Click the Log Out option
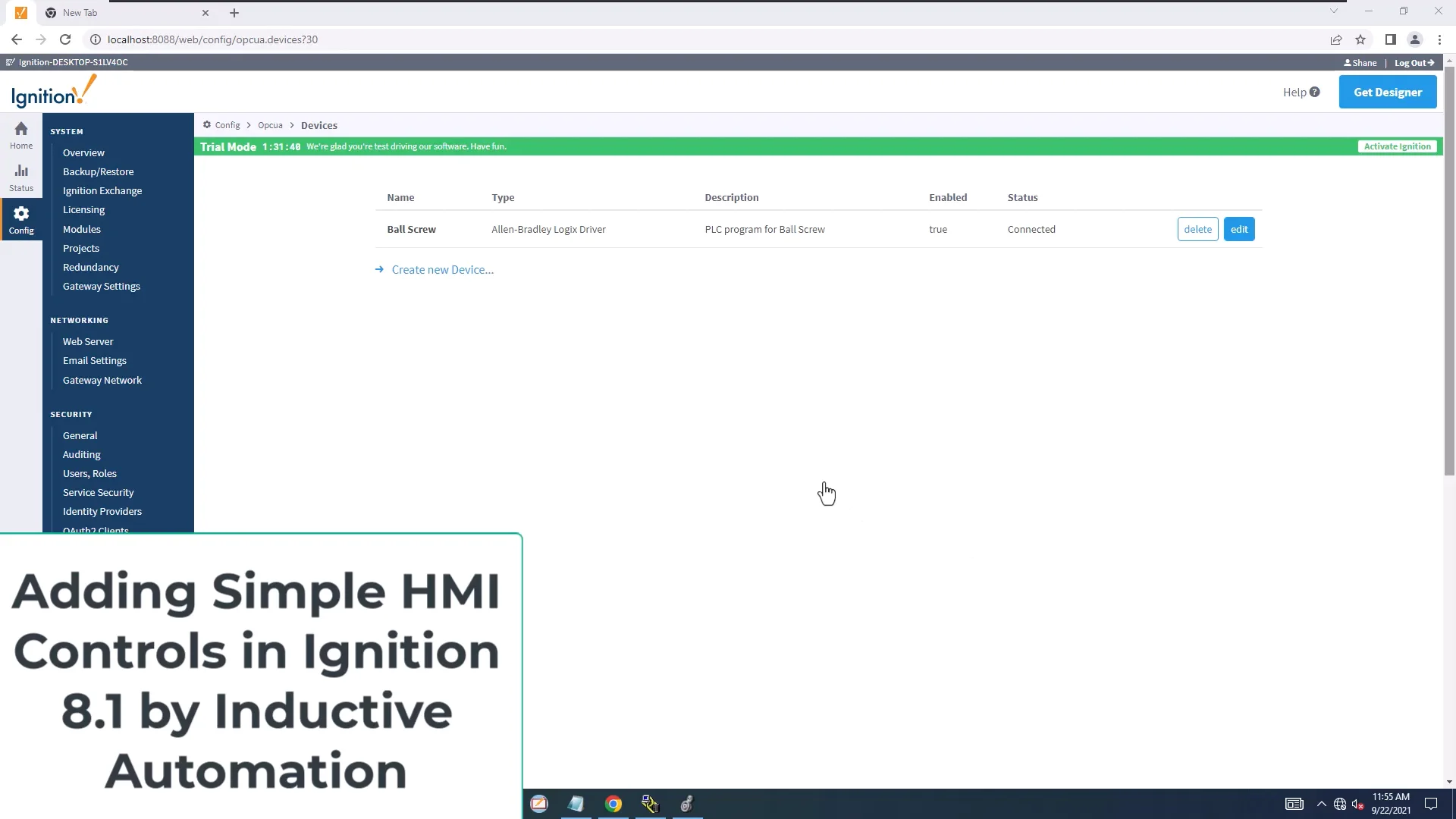The image size is (1456, 819). click(x=1414, y=62)
